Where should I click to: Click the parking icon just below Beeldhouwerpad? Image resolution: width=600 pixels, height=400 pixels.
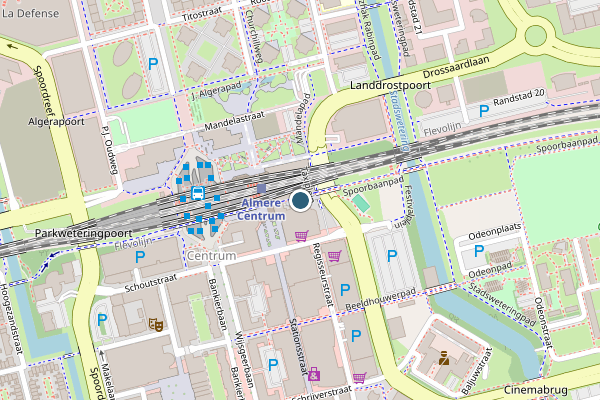pos(356,336)
